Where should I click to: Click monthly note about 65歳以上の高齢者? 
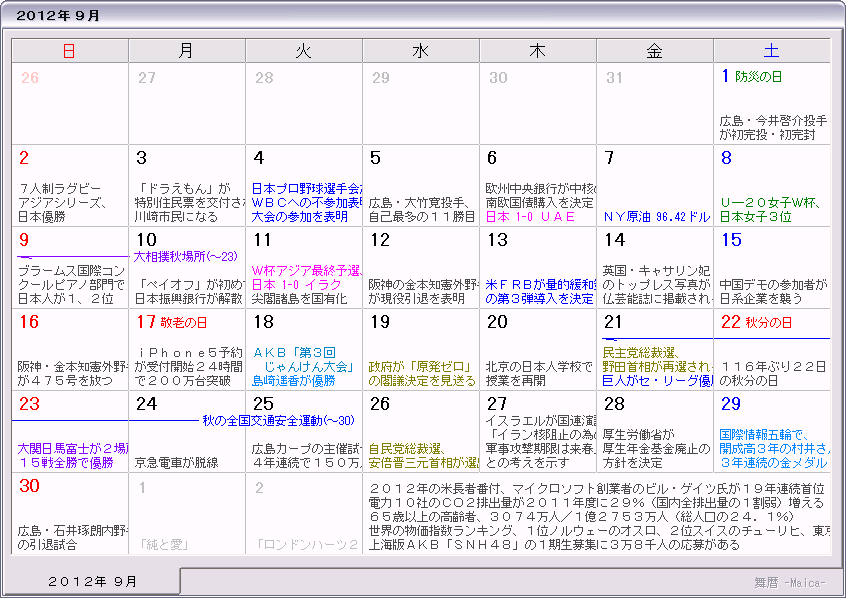click(581, 517)
